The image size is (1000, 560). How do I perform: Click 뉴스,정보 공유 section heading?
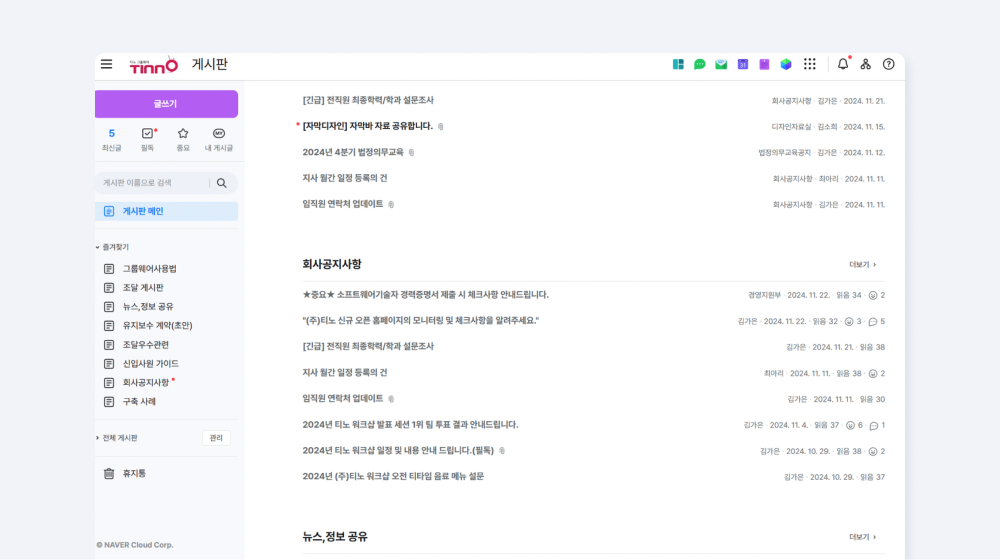(x=335, y=537)
